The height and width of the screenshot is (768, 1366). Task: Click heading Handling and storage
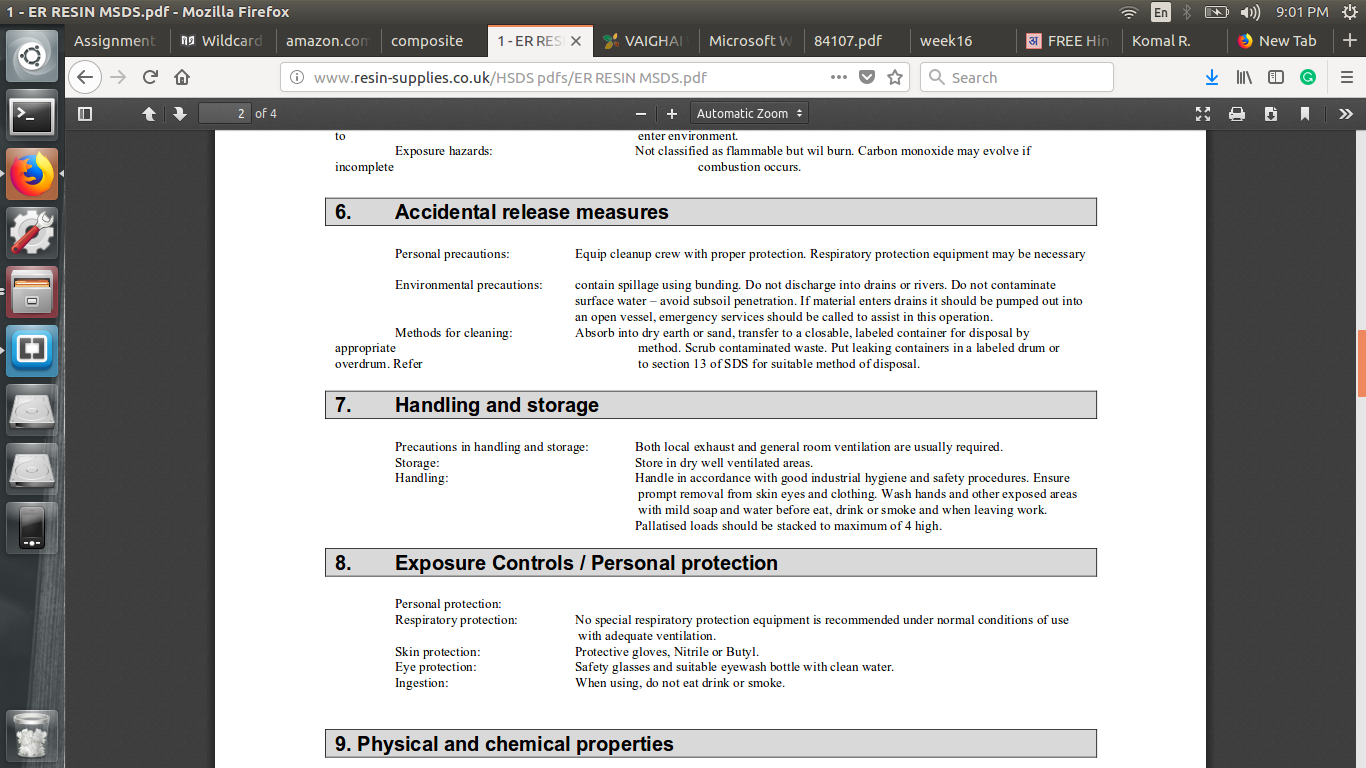pos(497,405)
